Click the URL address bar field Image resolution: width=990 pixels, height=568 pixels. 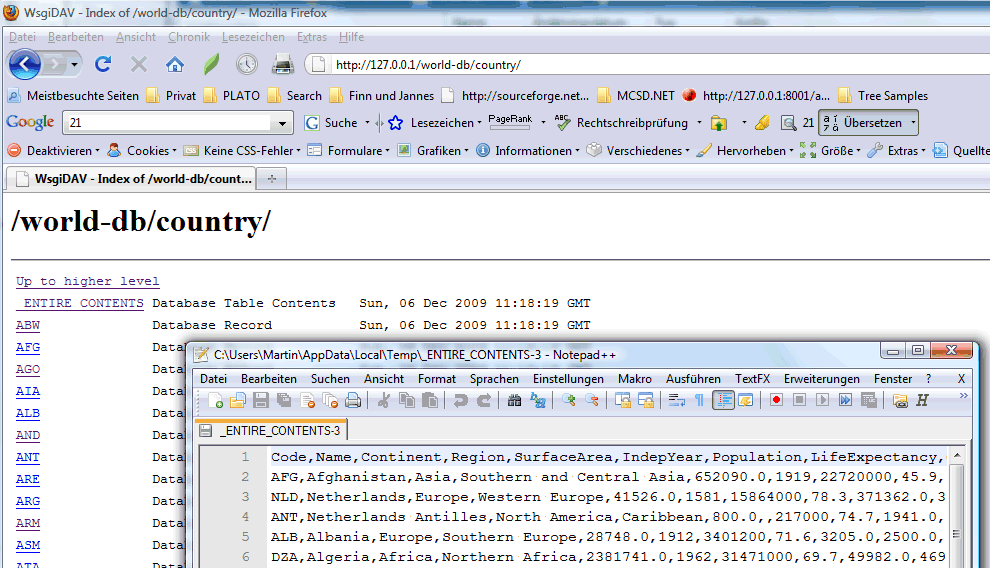pyautogui.click(x=640, y=65)
